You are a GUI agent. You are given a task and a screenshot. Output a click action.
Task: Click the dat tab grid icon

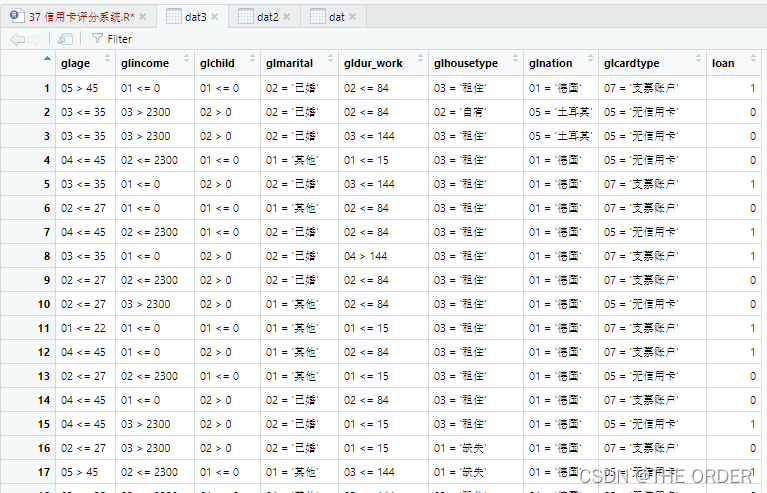pos(318,17)
